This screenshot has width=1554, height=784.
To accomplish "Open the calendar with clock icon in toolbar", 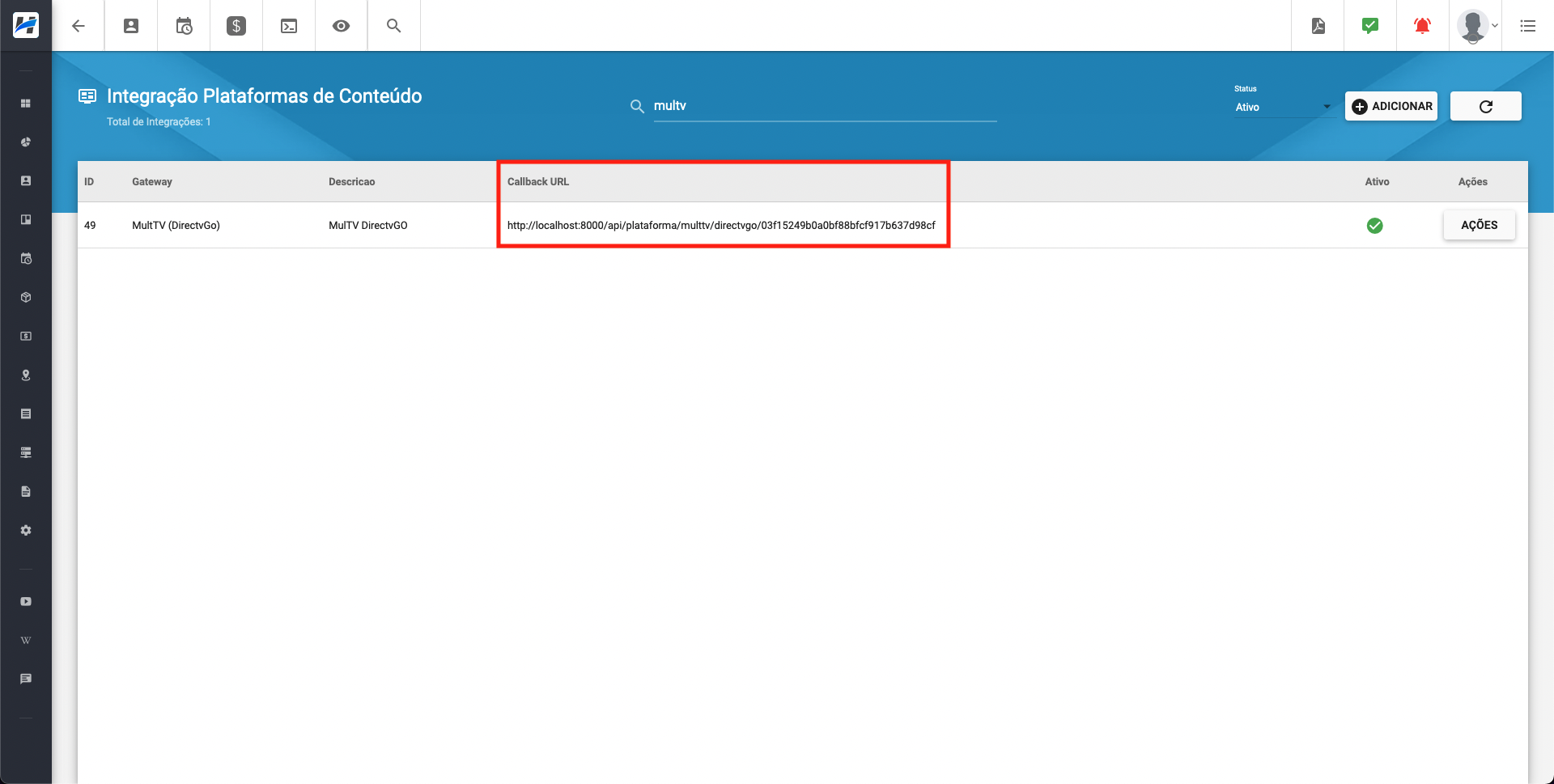I will 184,25.
